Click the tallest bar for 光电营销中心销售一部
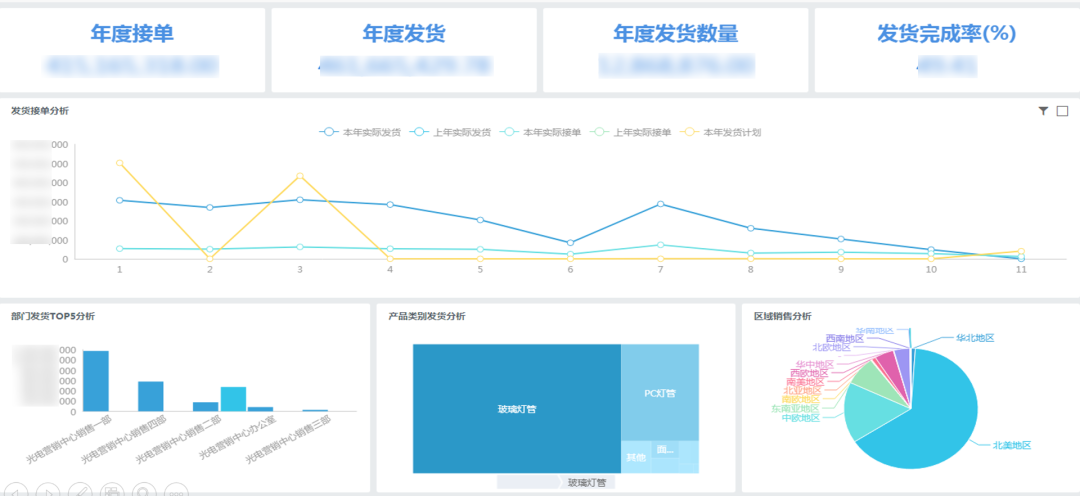1080x496 pixels. [x=96, y=381]
